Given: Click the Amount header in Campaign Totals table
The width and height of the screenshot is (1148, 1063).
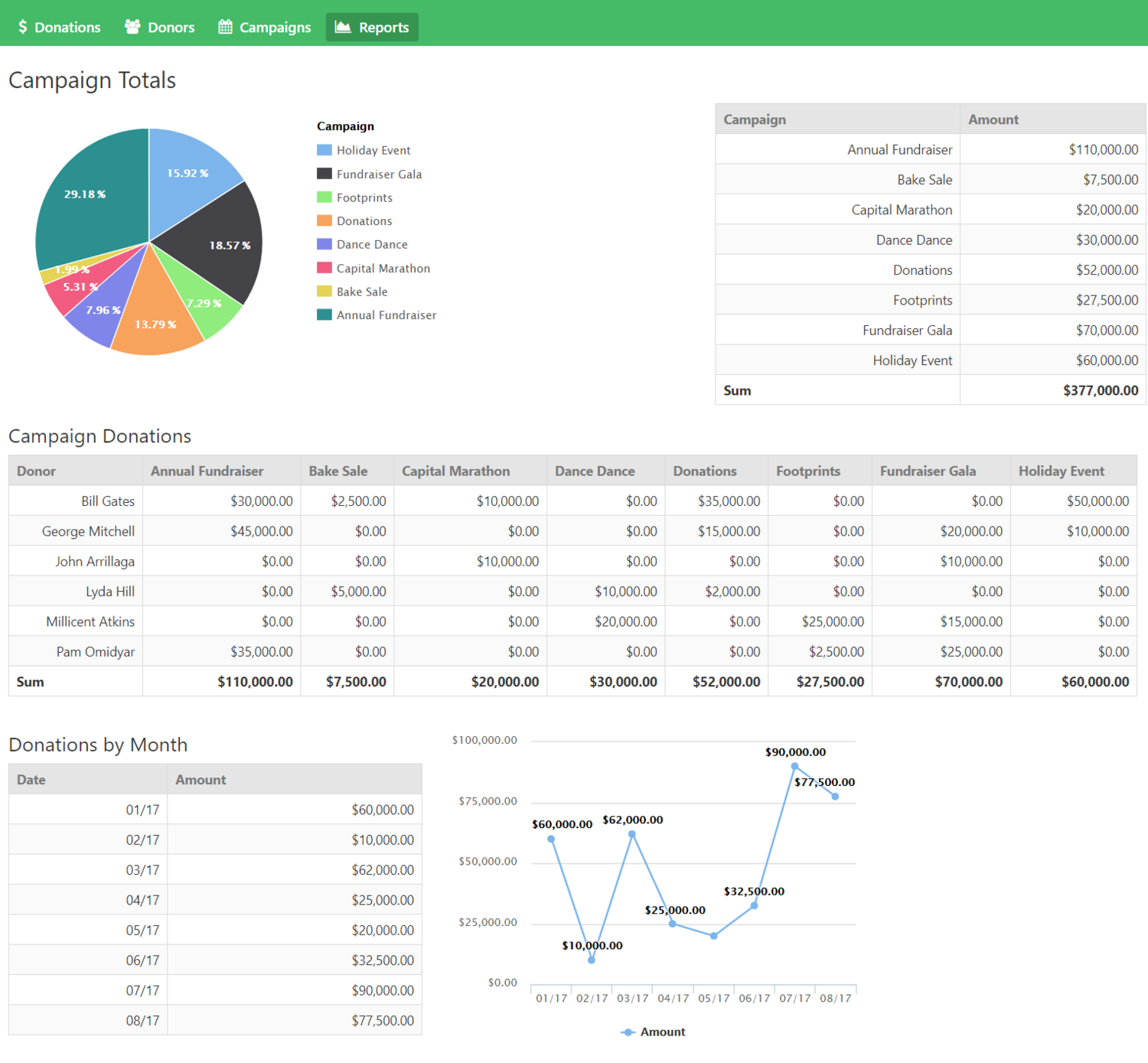Looking at the screenshot, I should pyautogui.click(x=993, y=119).
